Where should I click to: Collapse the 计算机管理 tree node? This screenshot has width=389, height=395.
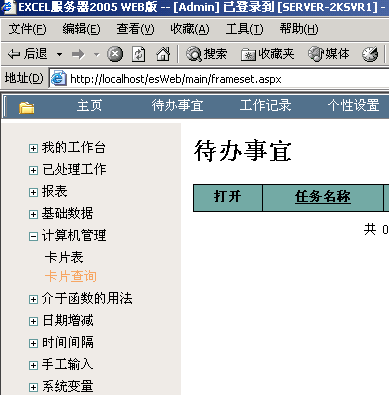click(x=33, y=236)
